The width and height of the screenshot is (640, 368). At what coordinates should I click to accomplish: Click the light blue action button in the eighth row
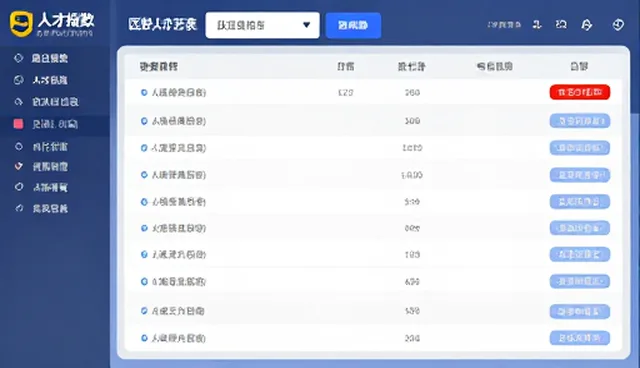point(580,282)
